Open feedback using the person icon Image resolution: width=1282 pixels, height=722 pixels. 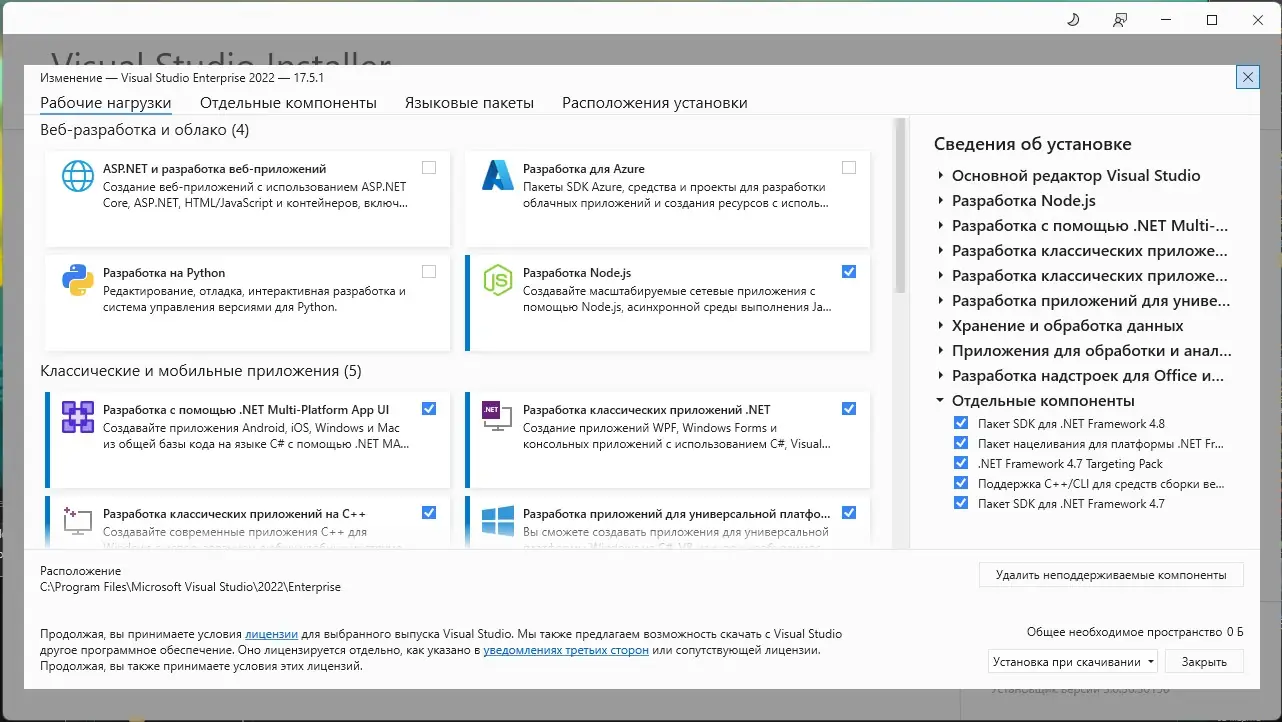point(1119,19)
